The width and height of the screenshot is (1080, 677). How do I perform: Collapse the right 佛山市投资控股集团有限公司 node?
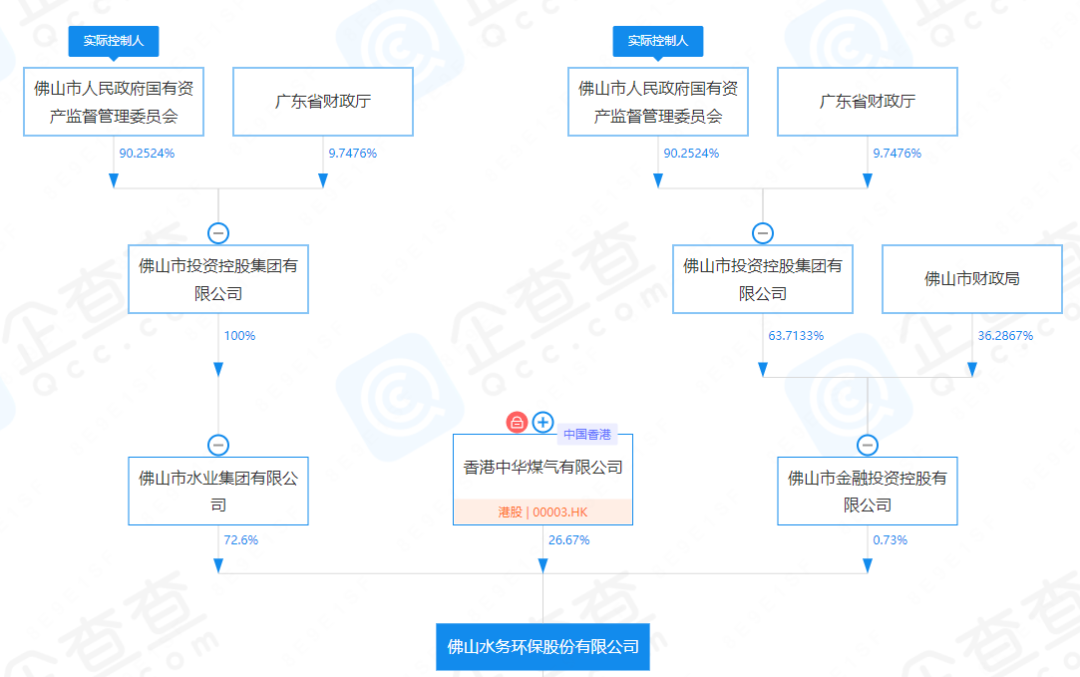coord(762,233)
